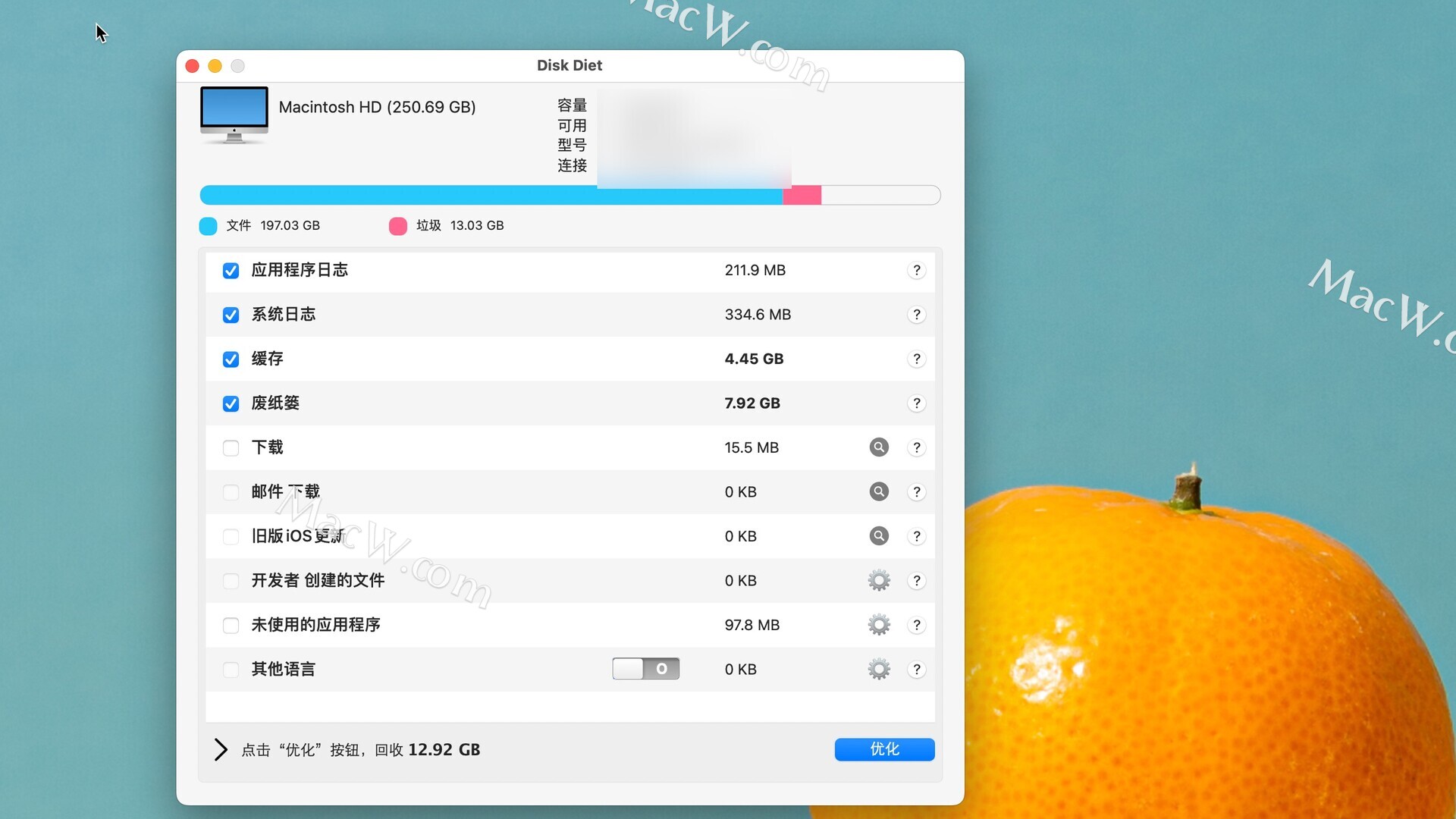Click the 211.9 MB size value
Viewport: 1456px width, 819px height.
755,270
